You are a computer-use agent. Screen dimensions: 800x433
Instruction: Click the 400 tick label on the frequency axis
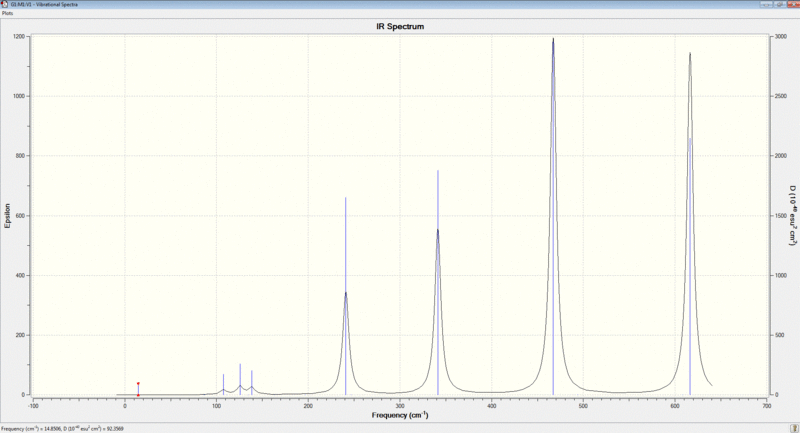[x=491, y=406]
